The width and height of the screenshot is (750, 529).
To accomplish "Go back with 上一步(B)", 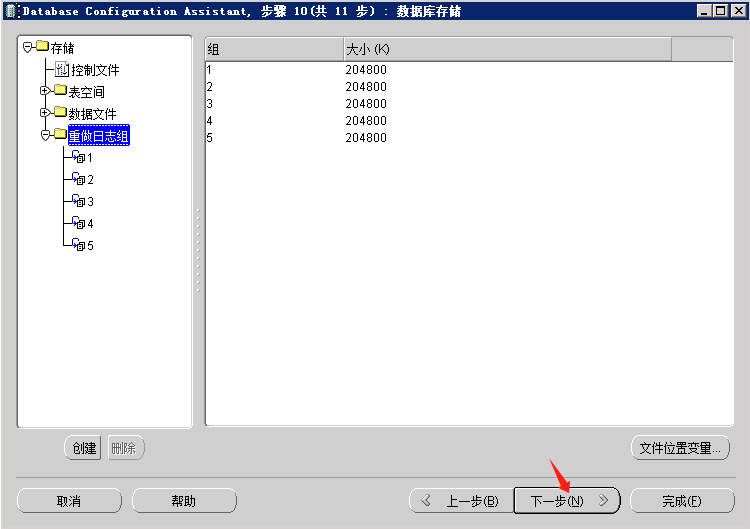I will coord(462,501).
